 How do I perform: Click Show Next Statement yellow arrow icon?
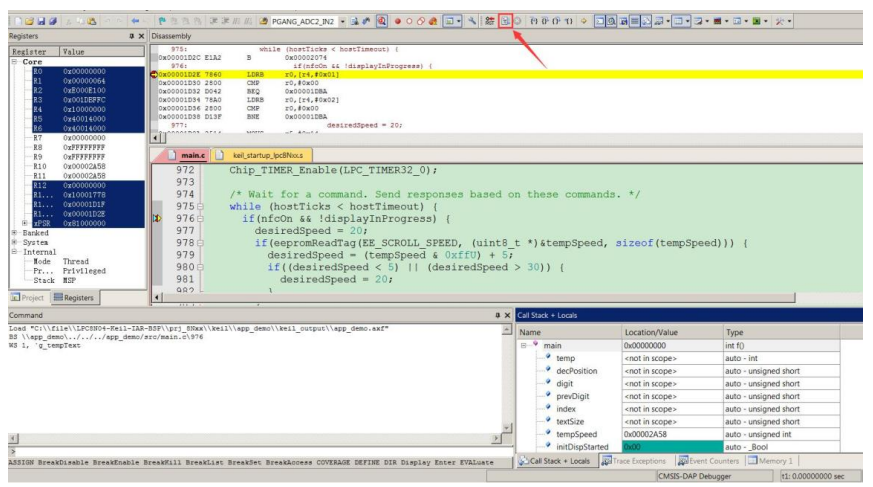point(583,21)
